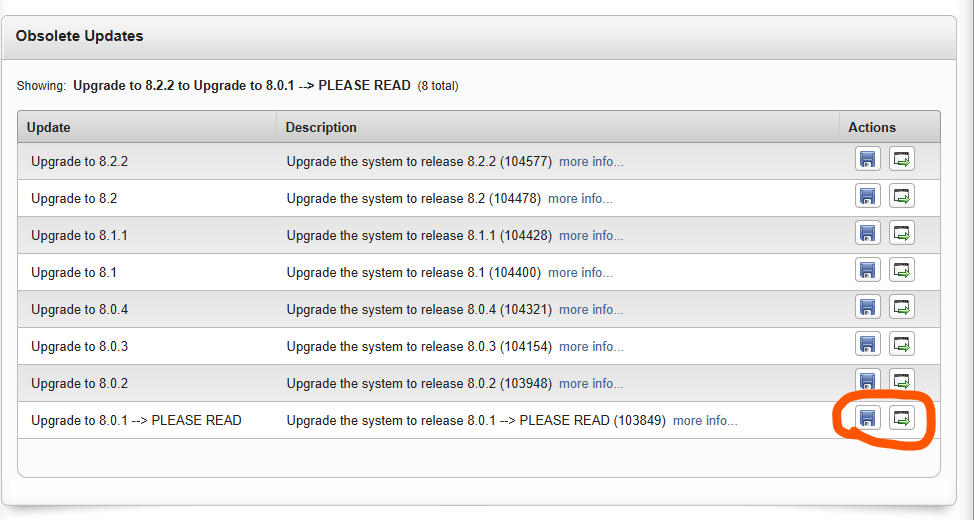Click the Update column header
The width and height of the screenshot is (974, 520).
(x=49, y=127)
